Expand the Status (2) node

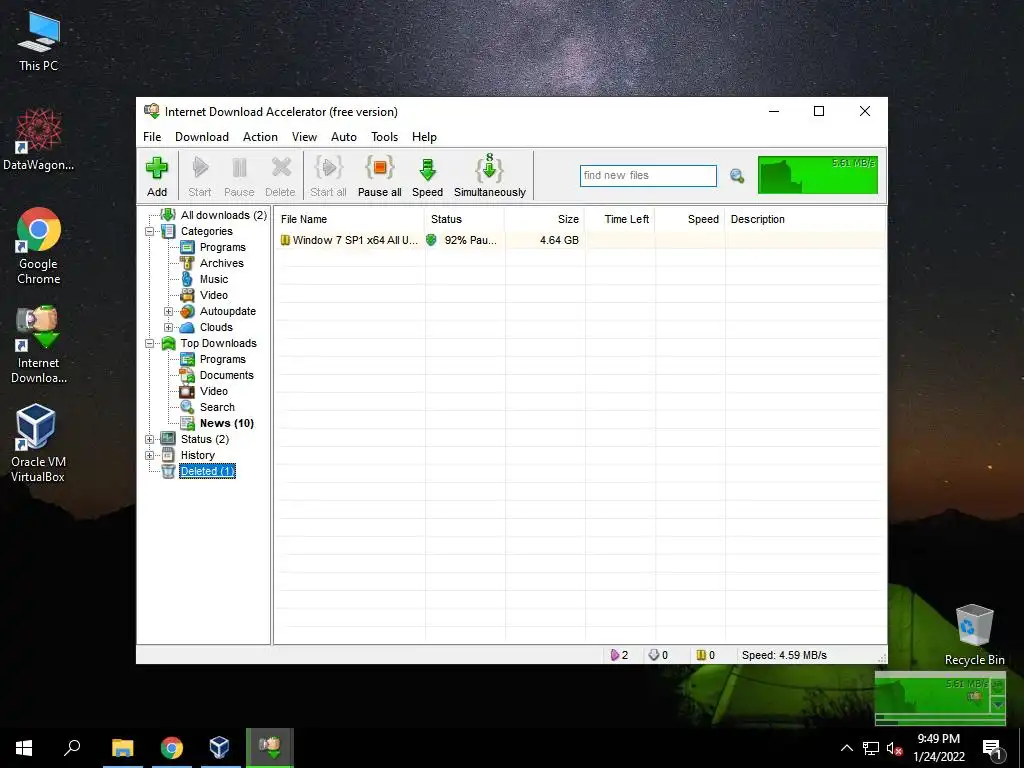tap(150, 440)
